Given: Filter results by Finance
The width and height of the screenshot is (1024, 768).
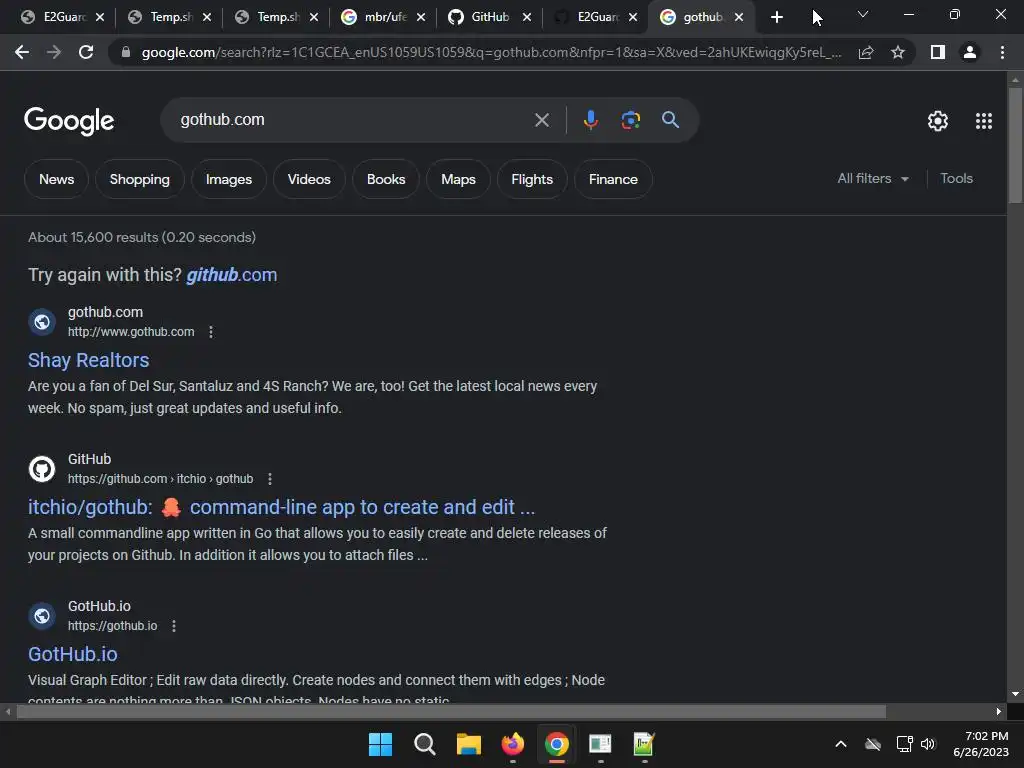Looking at the screenshot, I should tap(613, 179).
